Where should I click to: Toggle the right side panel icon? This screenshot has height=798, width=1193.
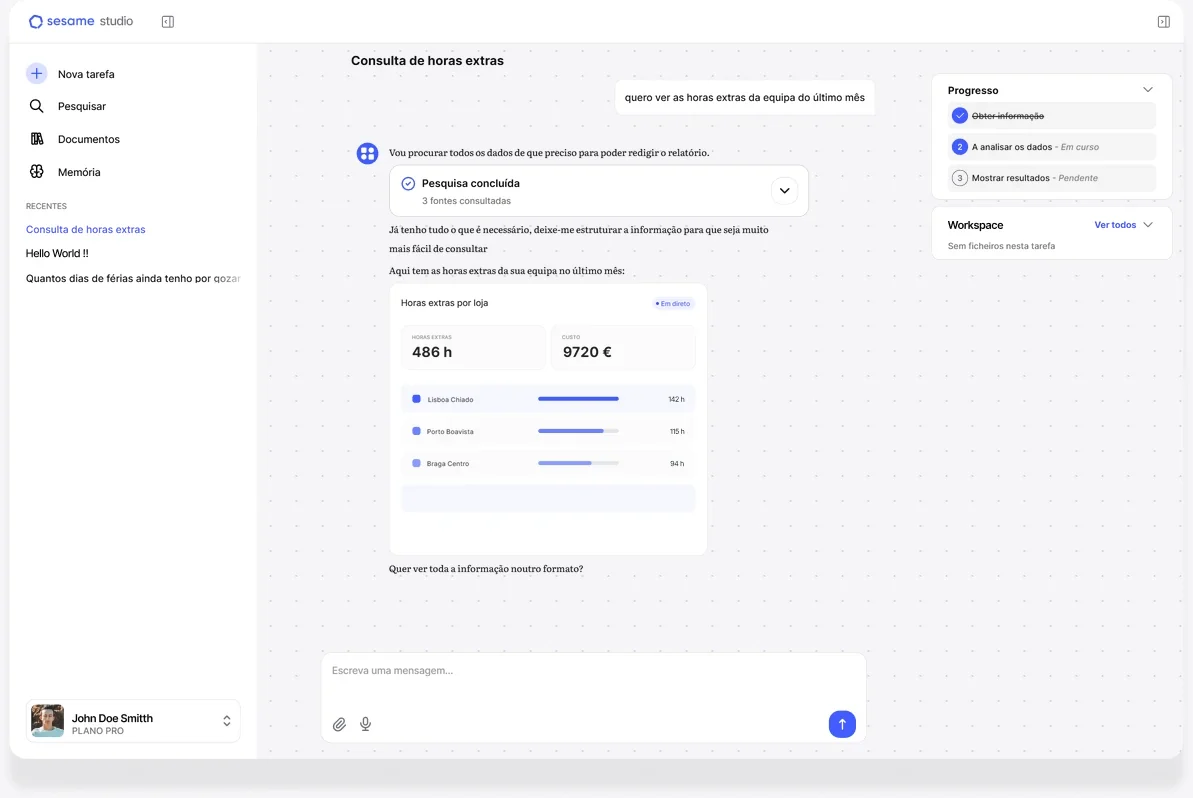point(1163,22)
